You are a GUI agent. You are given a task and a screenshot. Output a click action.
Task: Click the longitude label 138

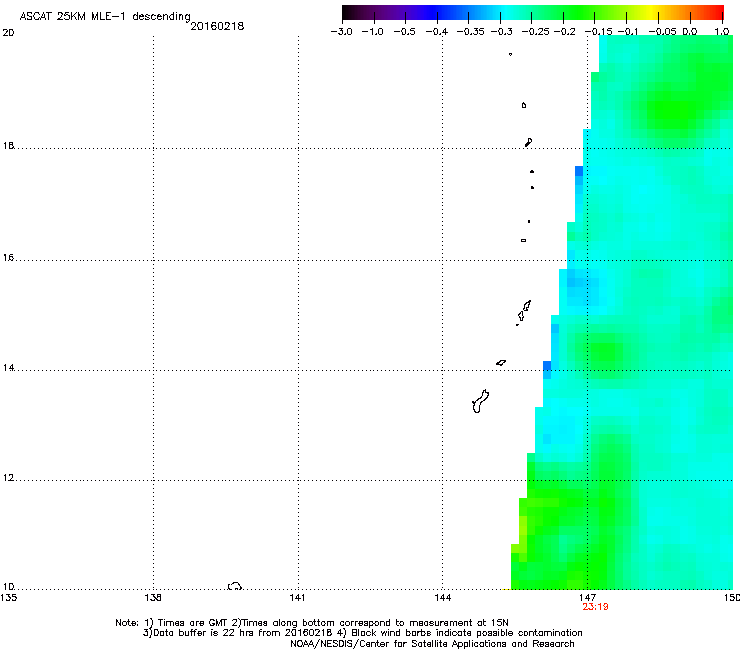pyautogui.click(x=153, y=598)
